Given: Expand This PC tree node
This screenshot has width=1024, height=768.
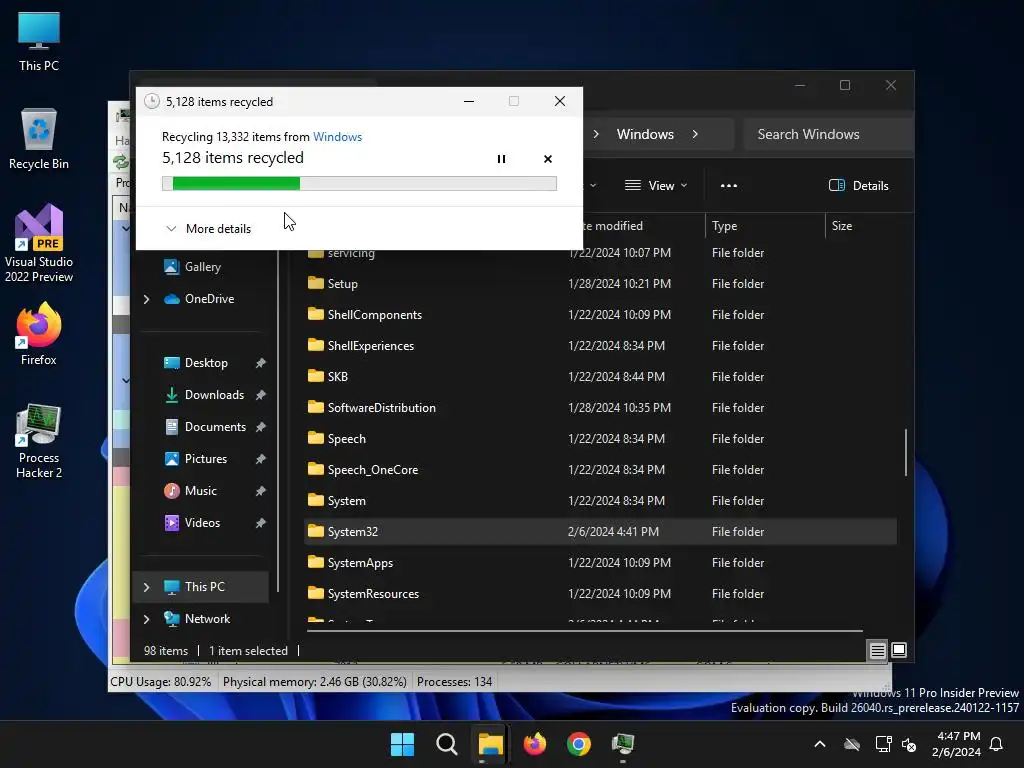Looking at the screenshot, I should [x=146, y=587].
